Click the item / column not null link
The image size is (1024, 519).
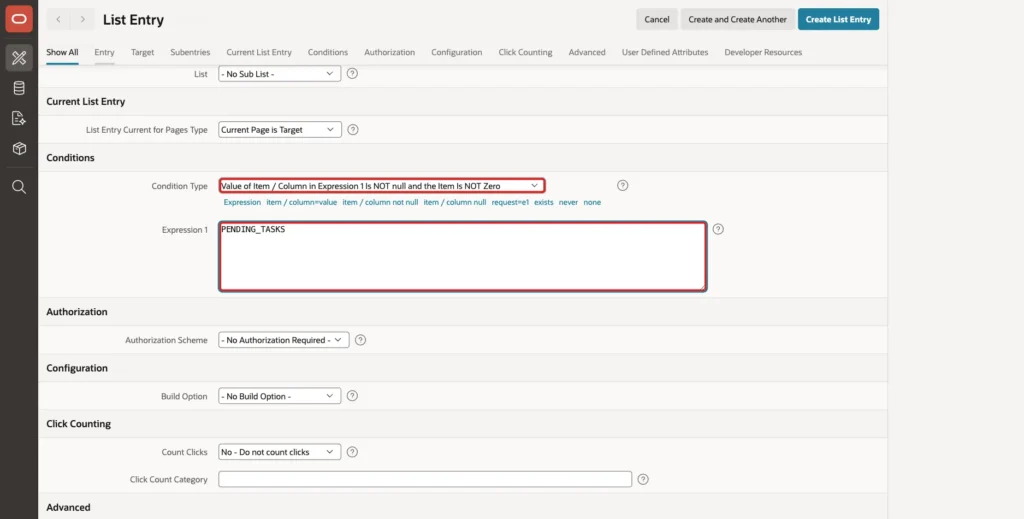[380, 202]
